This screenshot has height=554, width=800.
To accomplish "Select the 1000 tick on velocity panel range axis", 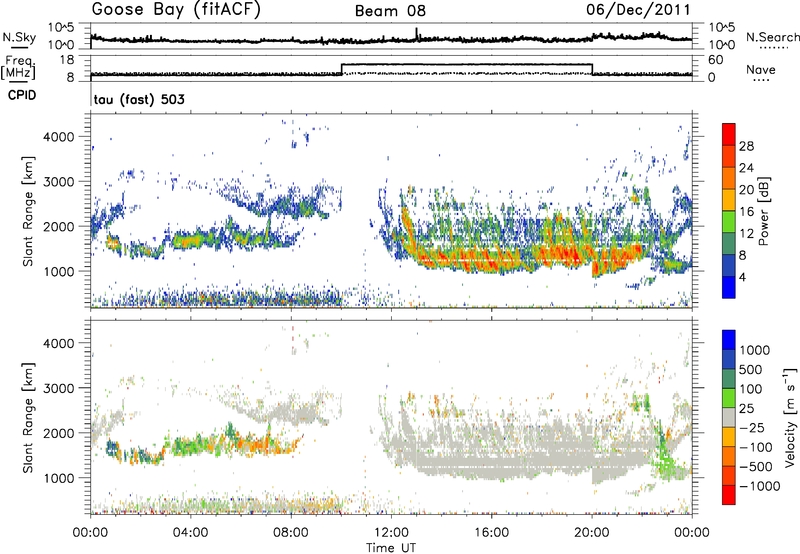I will pos(58,477).
